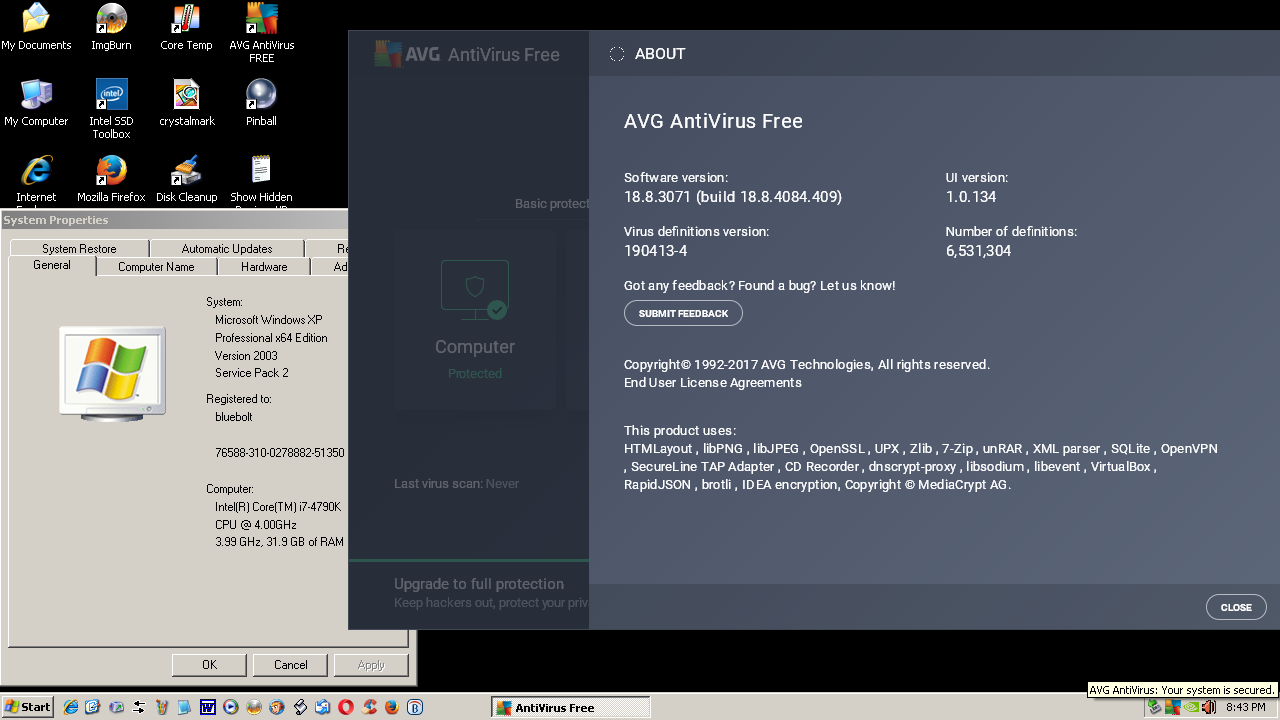Open the My Documents desktop icon
Screen dimensions: 1280x720
click(x=36, y=27)
